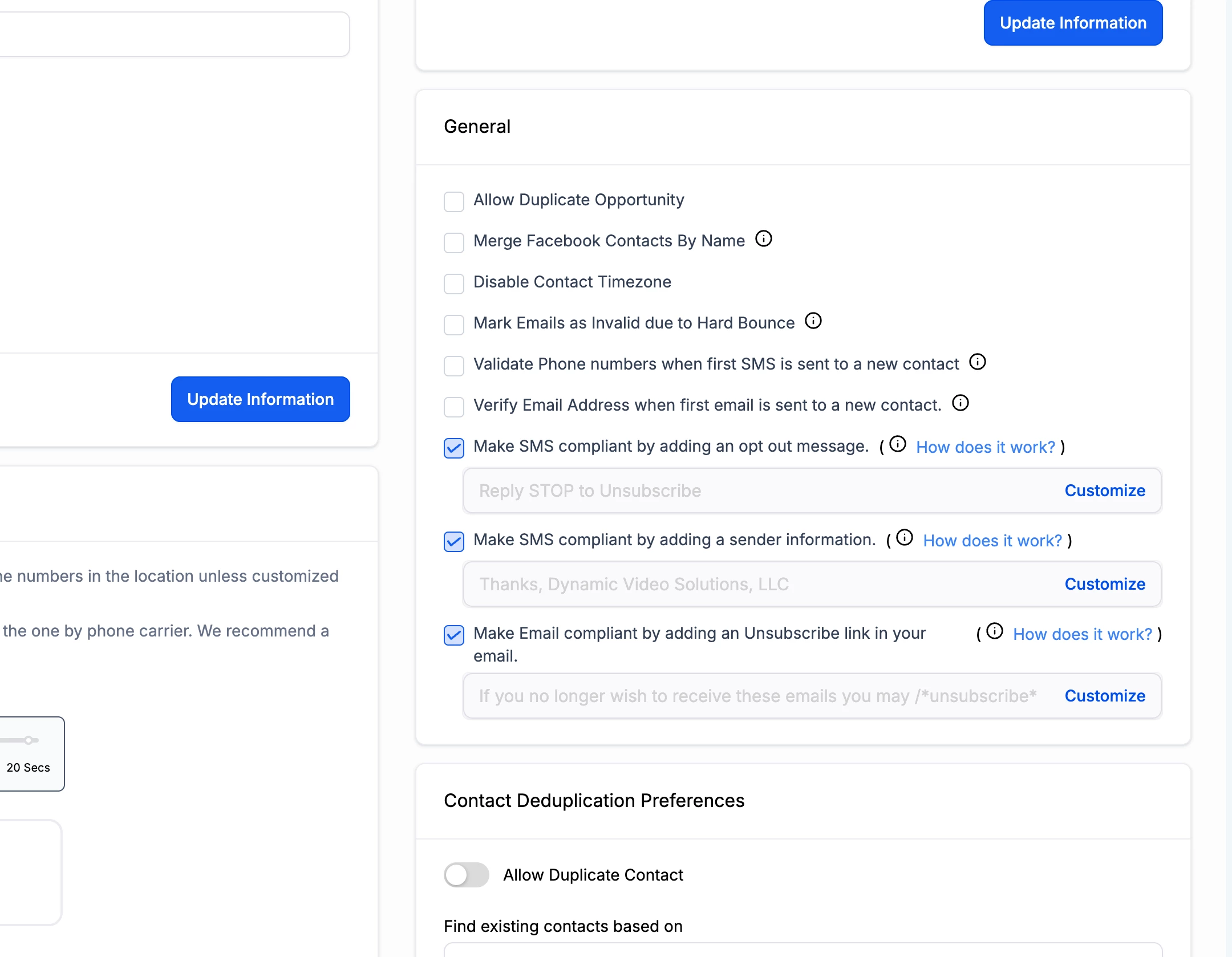Click info icon for Email Unsubscribe link option
This screenshot has height=957, width=1232.
(x=994, y=631)
